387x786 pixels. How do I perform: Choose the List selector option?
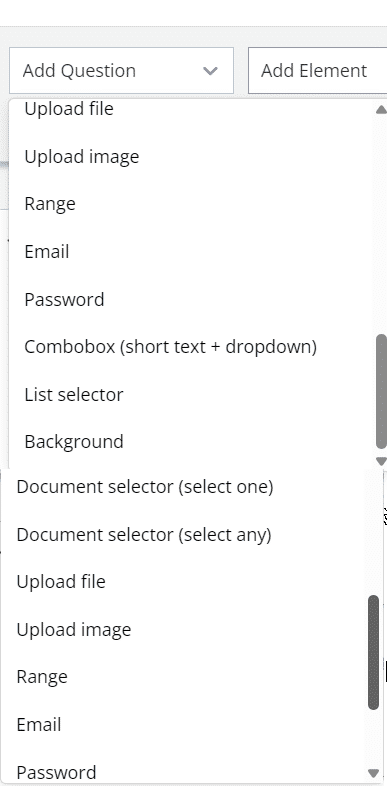pos(74,395)
